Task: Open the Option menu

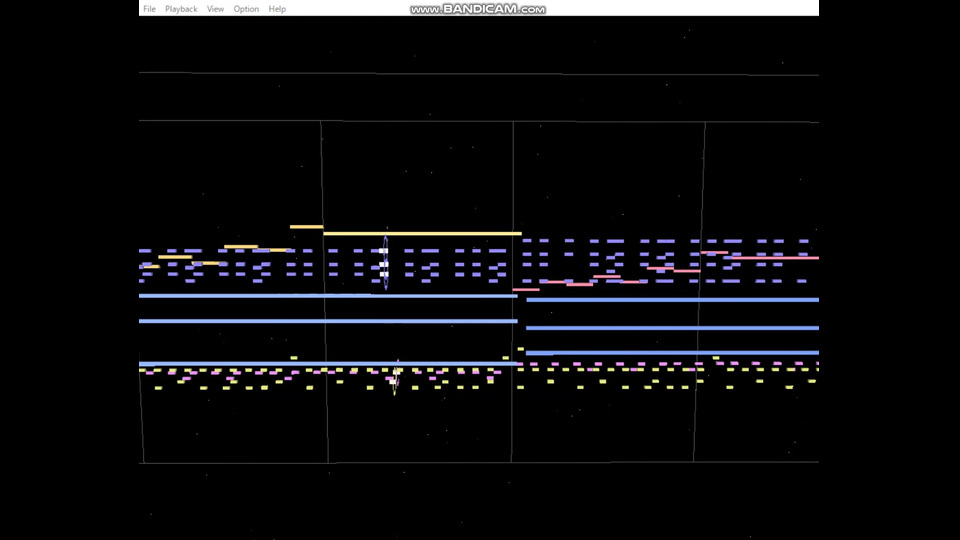Action: pos(246,9)
